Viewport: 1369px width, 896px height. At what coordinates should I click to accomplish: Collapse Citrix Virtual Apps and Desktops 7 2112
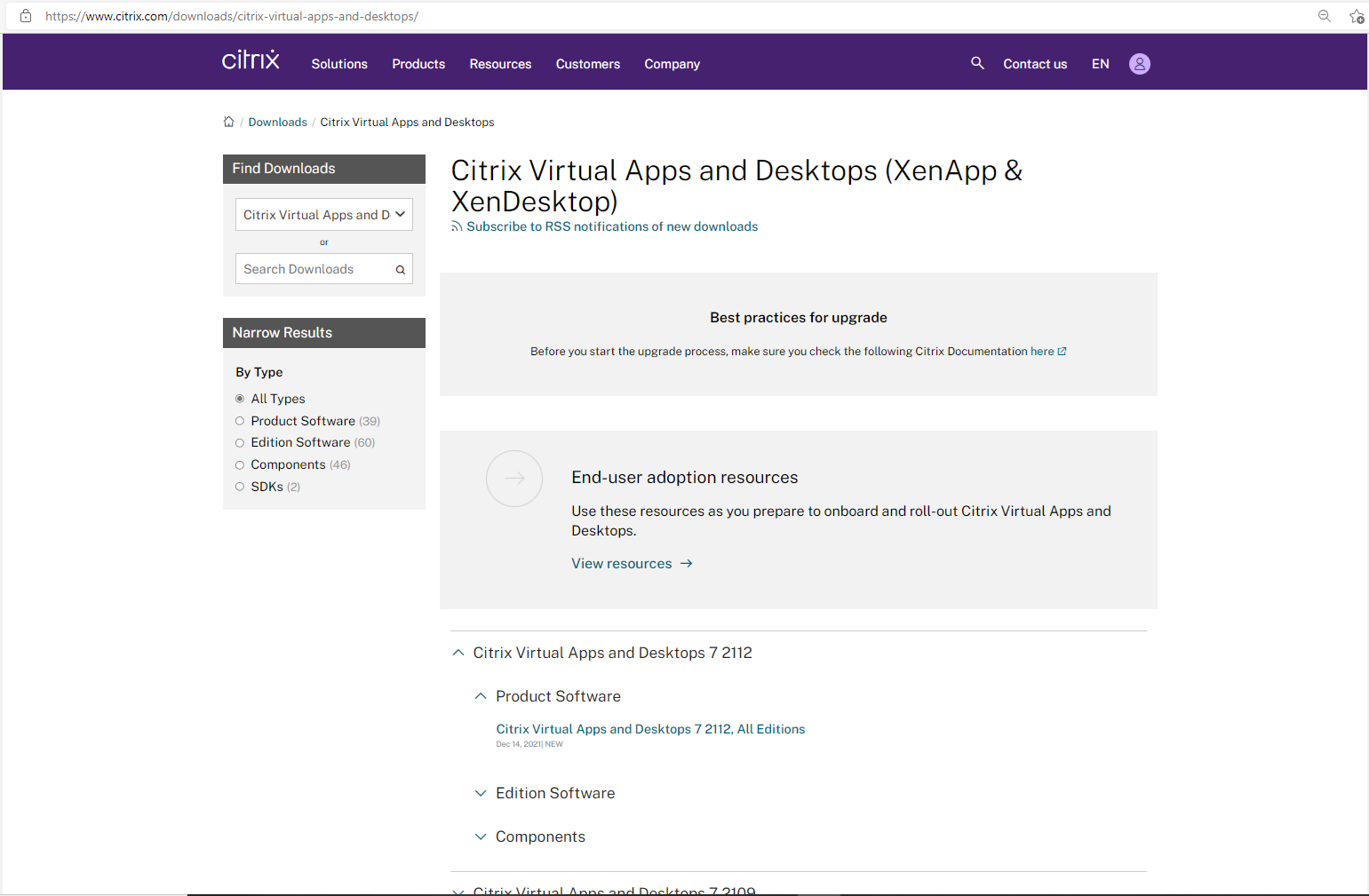[x=458, y=653]
